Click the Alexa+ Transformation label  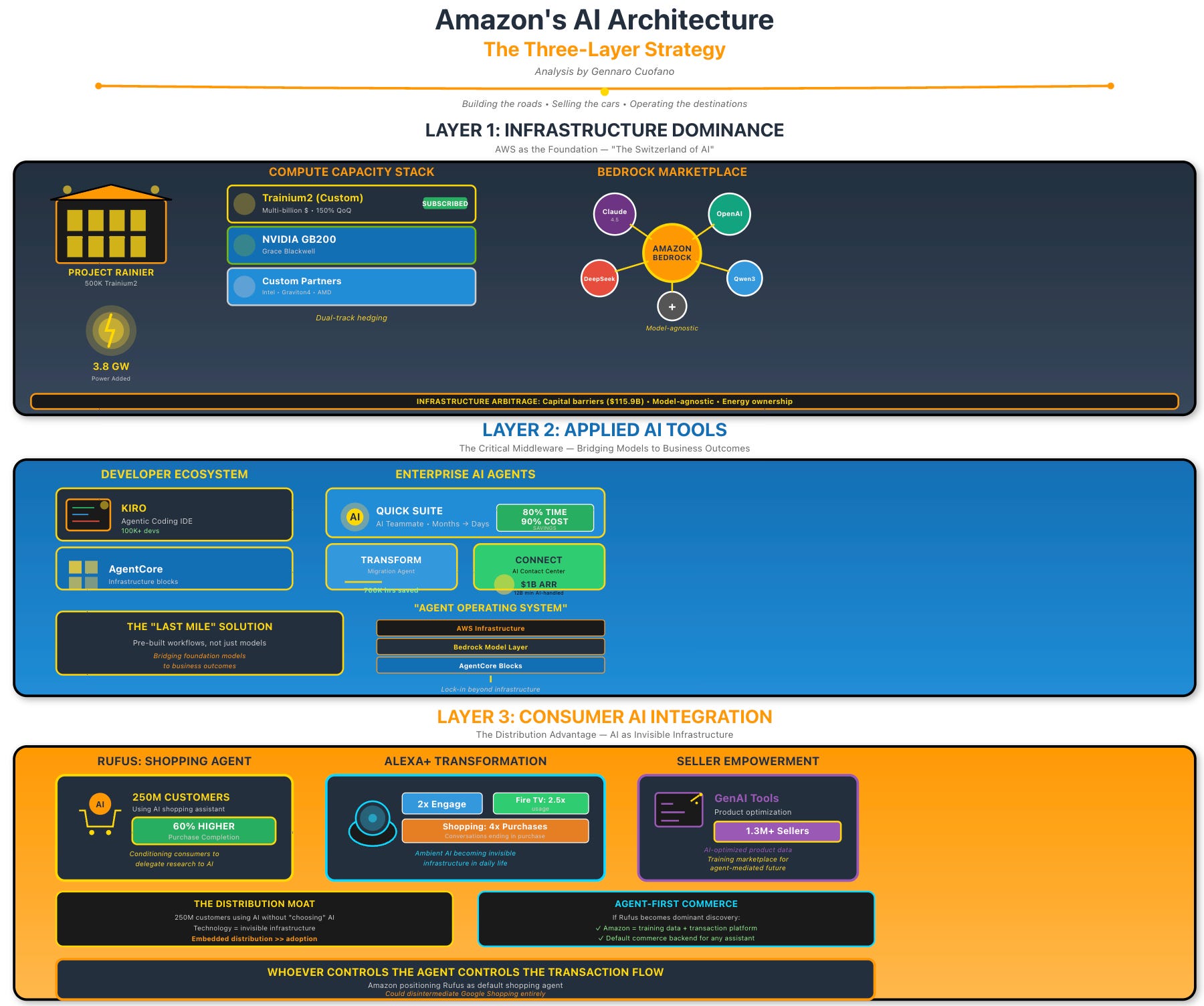pyautogui.click(x=466, y=761)
